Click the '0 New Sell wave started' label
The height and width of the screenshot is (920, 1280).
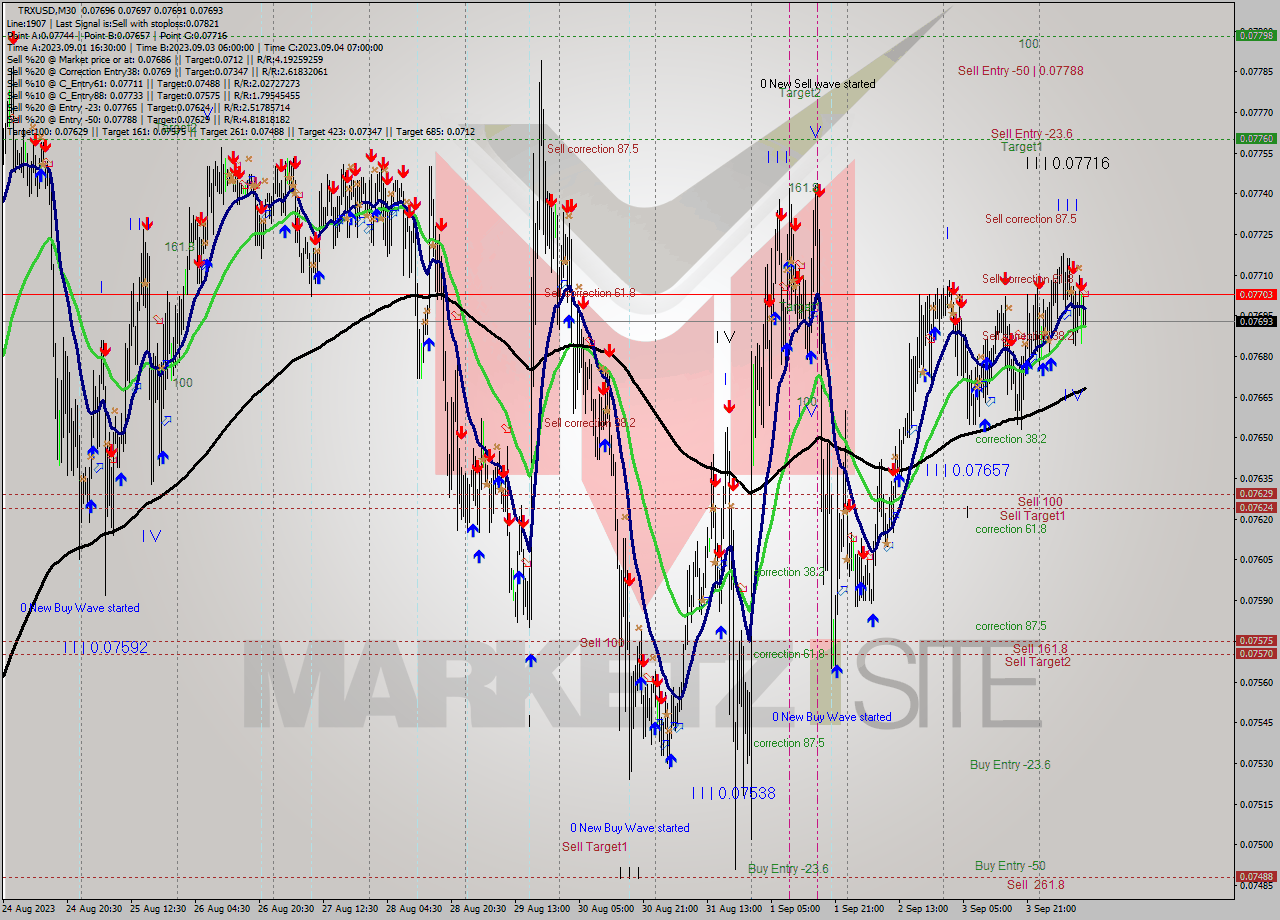coord(817,84)
